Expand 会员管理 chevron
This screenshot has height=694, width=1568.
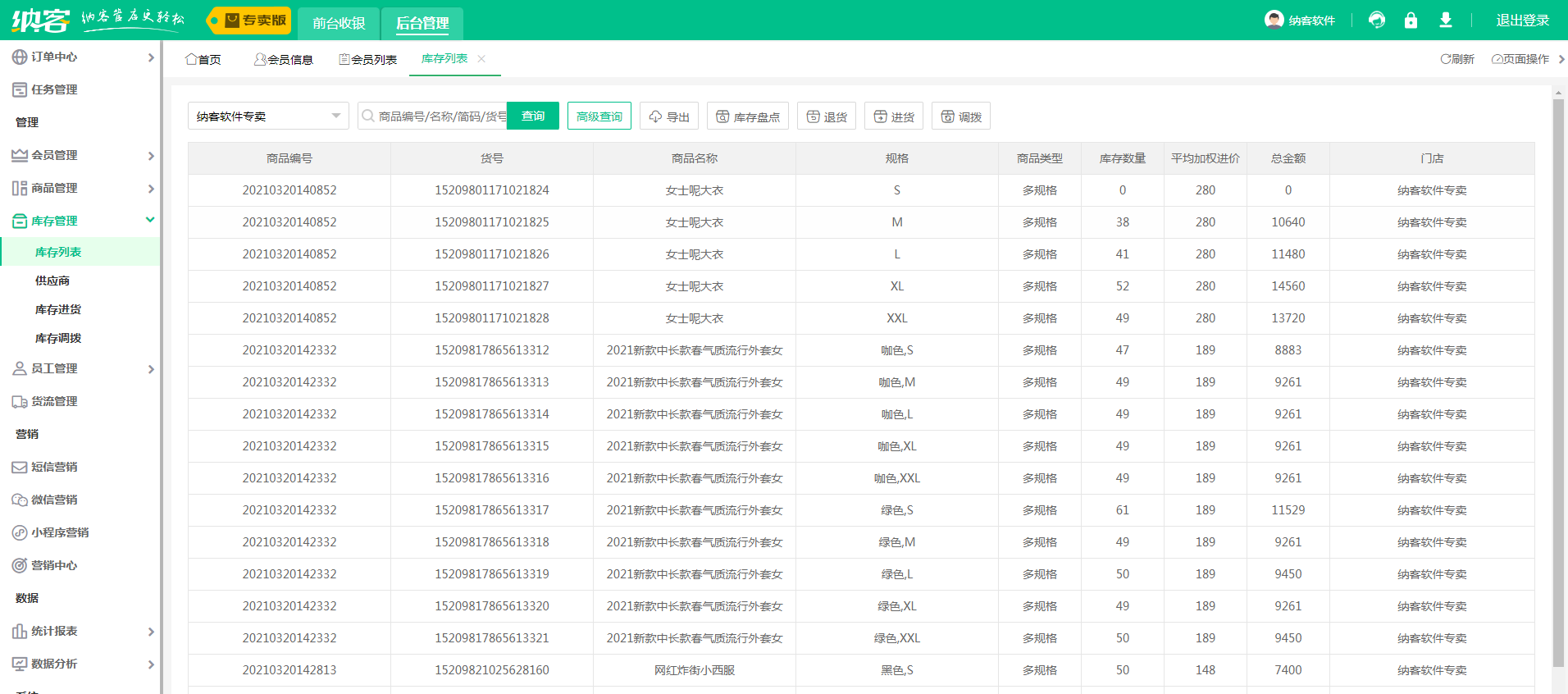151,156
